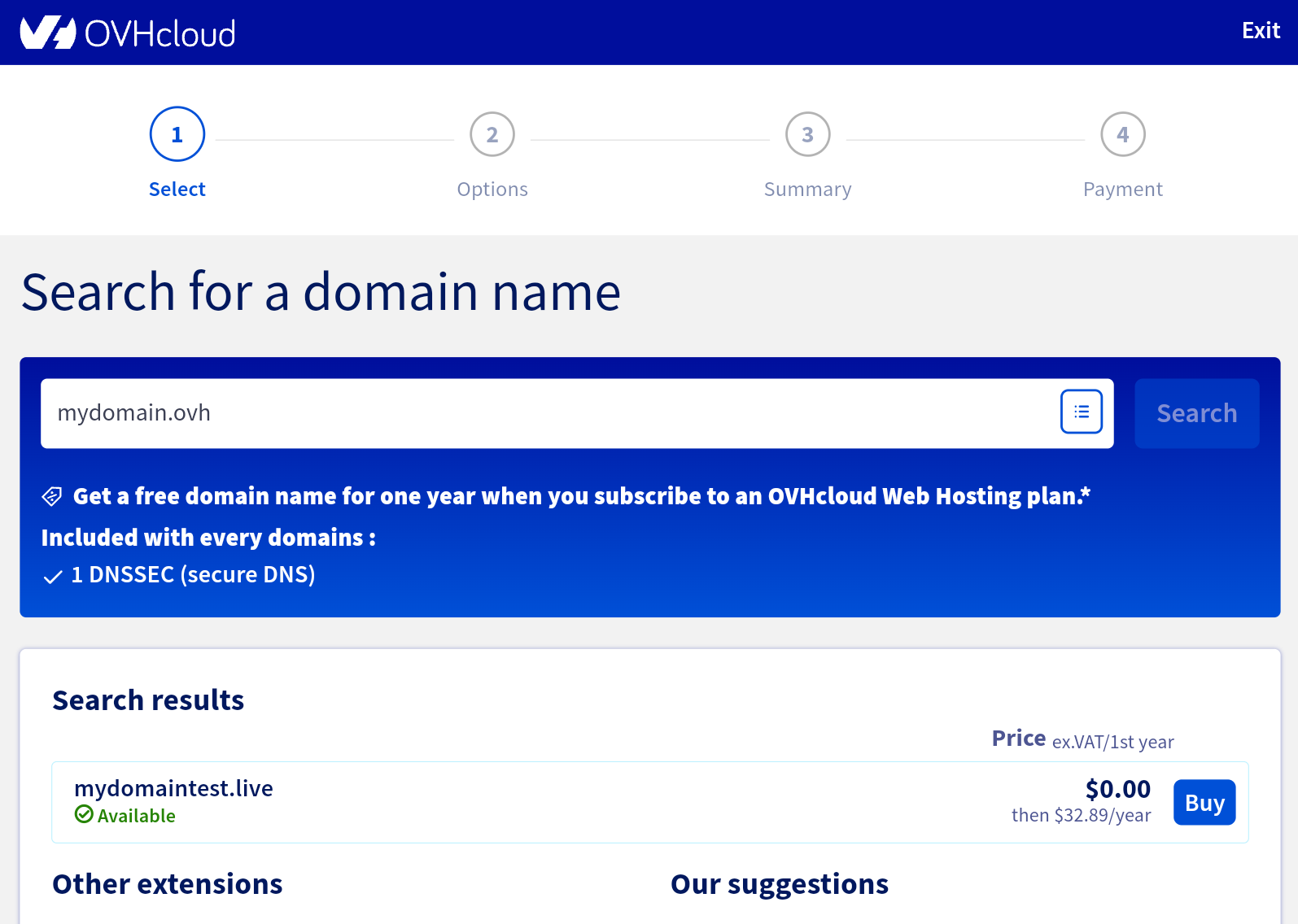Jump to the step 3 circle
This screenshot has height=924, width=1298.
tap(807, 134)
